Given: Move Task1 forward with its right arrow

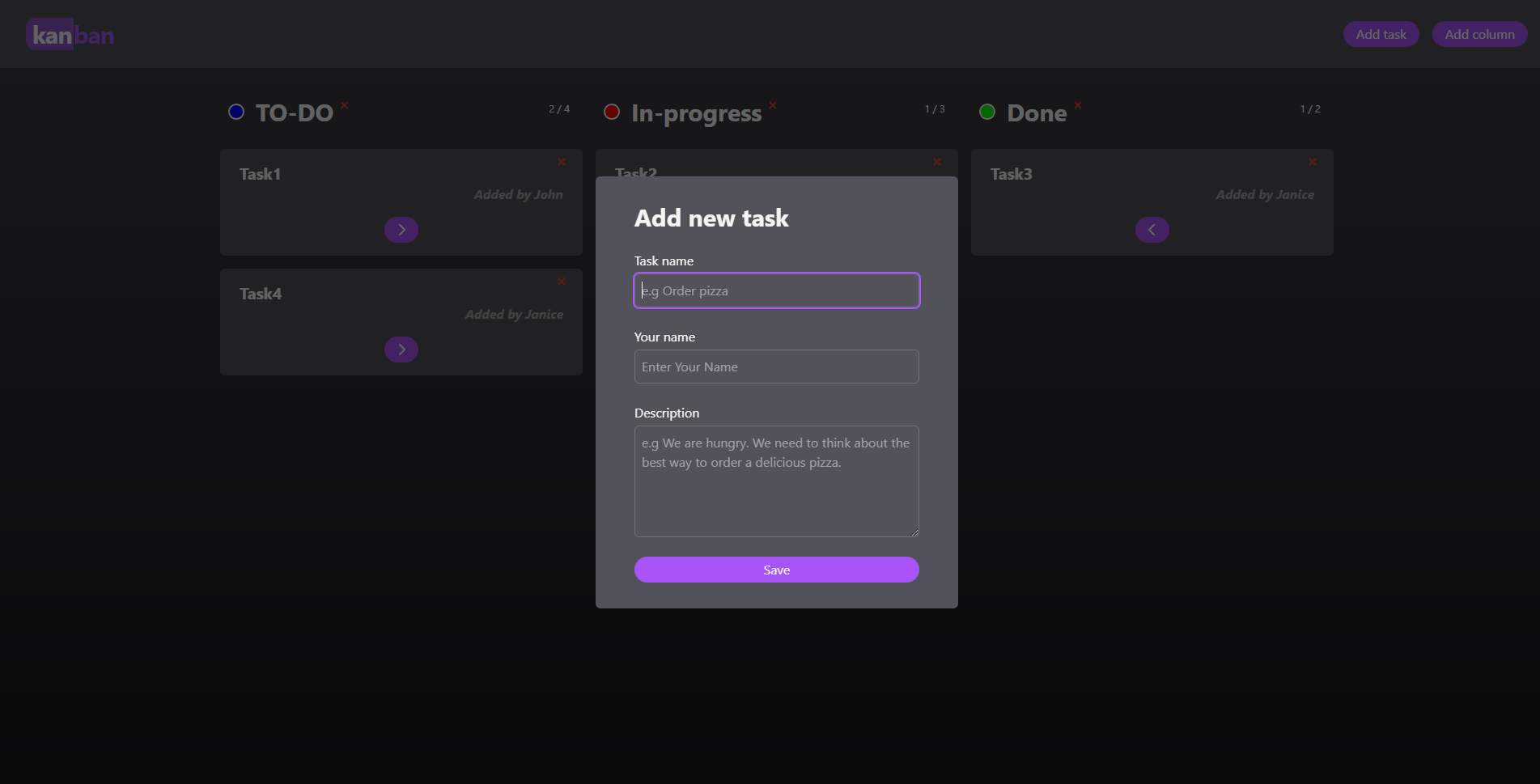Looking at the screenshot, I should click(x=401, y=229).
